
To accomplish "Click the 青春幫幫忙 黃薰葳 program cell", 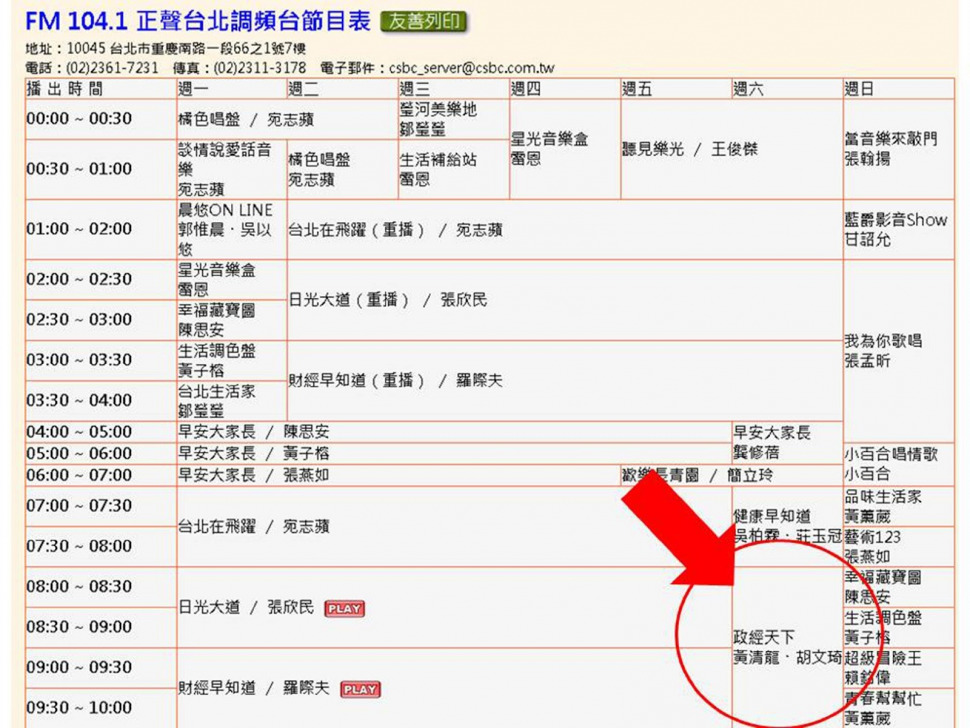I will (899, 708).
